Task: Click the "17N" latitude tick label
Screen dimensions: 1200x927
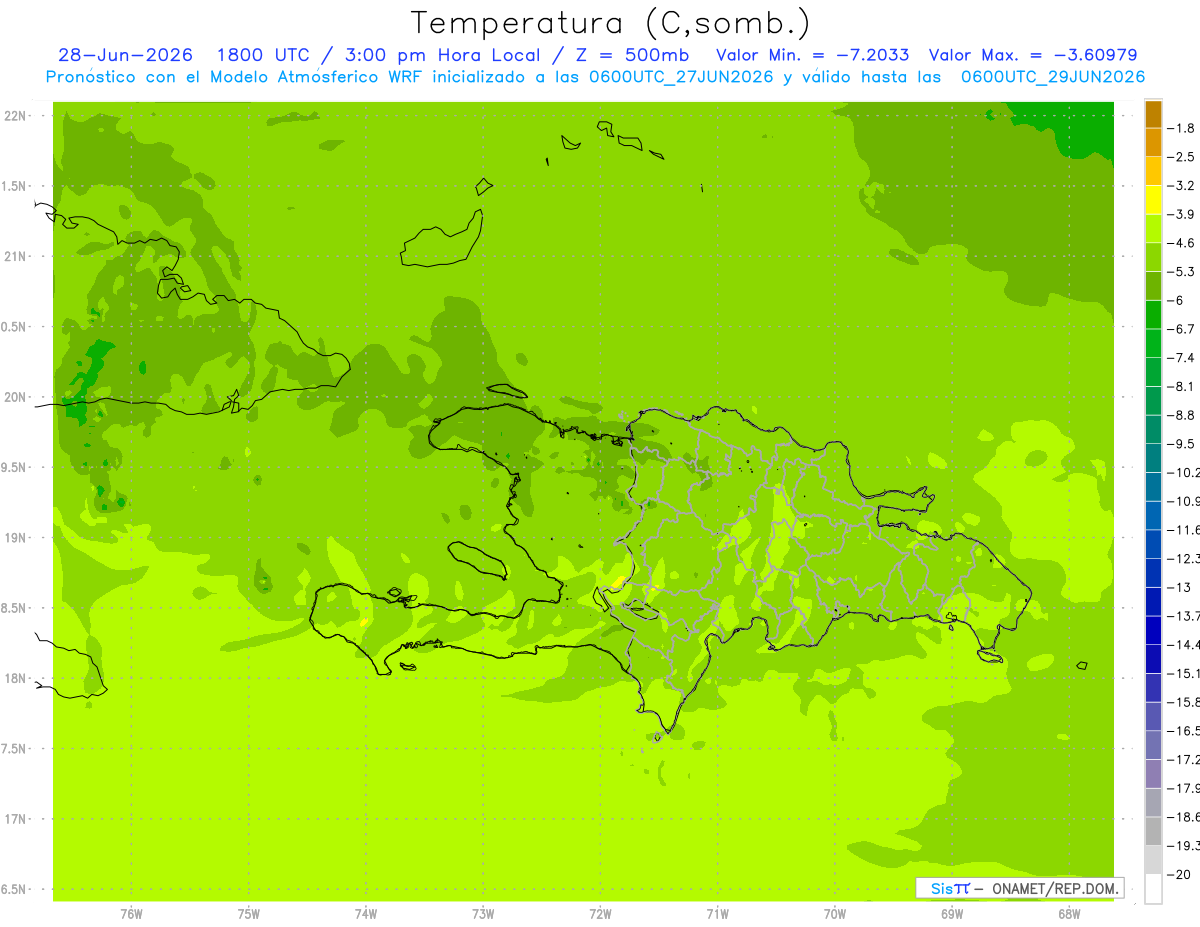Action: (x=15, y=819)
